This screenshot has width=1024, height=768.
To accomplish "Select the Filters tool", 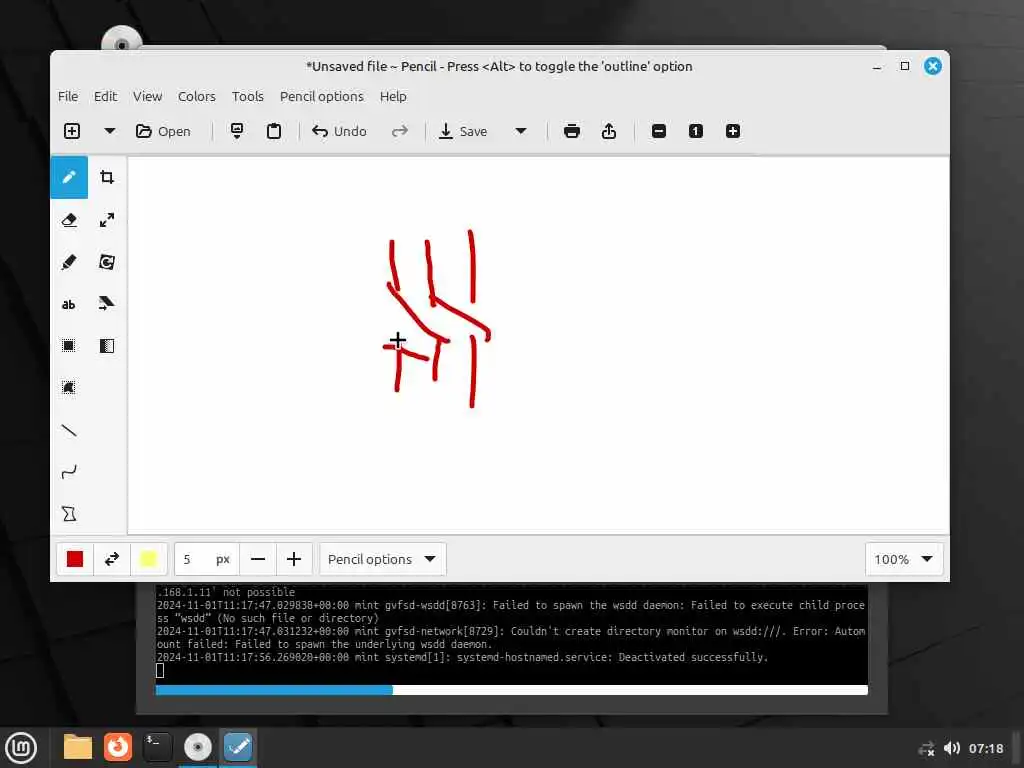I will coord(107,345).
